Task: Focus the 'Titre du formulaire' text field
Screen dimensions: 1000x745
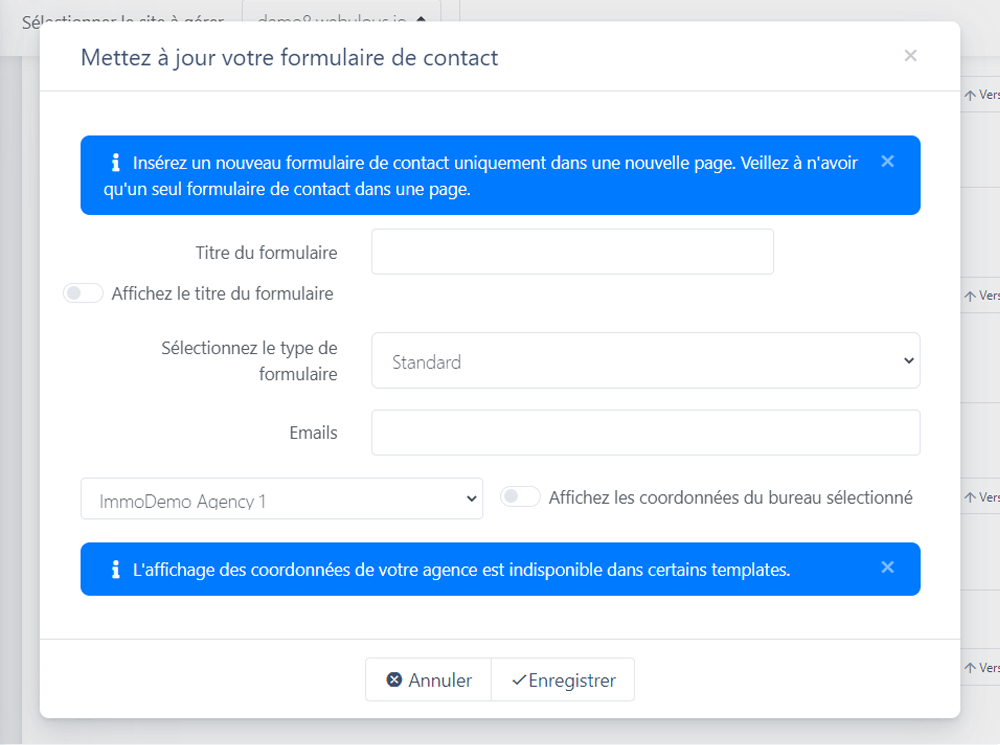Action: pyautogui.click(x=572, y=252)
